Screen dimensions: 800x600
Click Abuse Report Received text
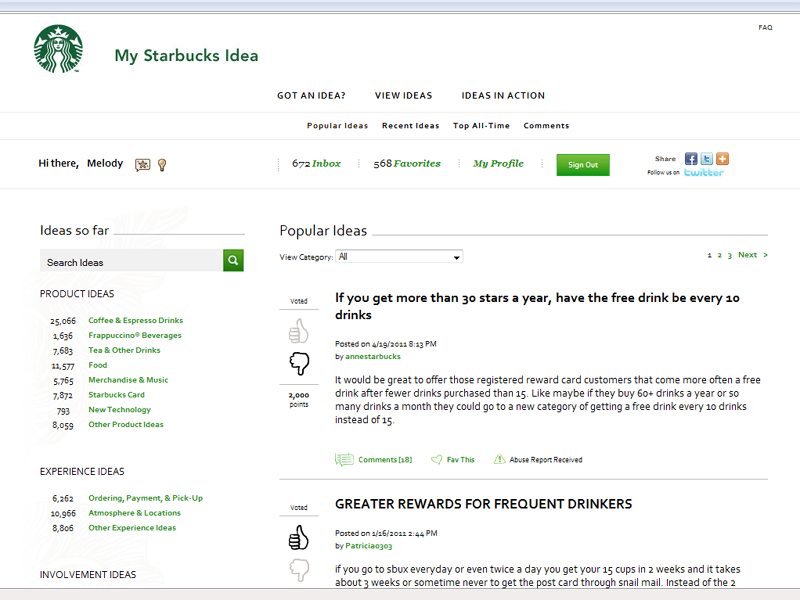pos(546,460)
